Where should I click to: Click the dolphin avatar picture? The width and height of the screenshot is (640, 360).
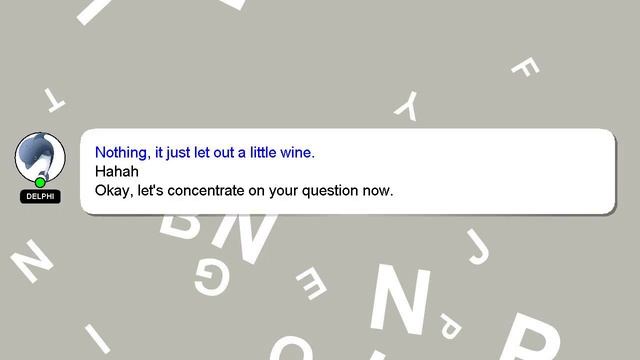click(40, 157)
